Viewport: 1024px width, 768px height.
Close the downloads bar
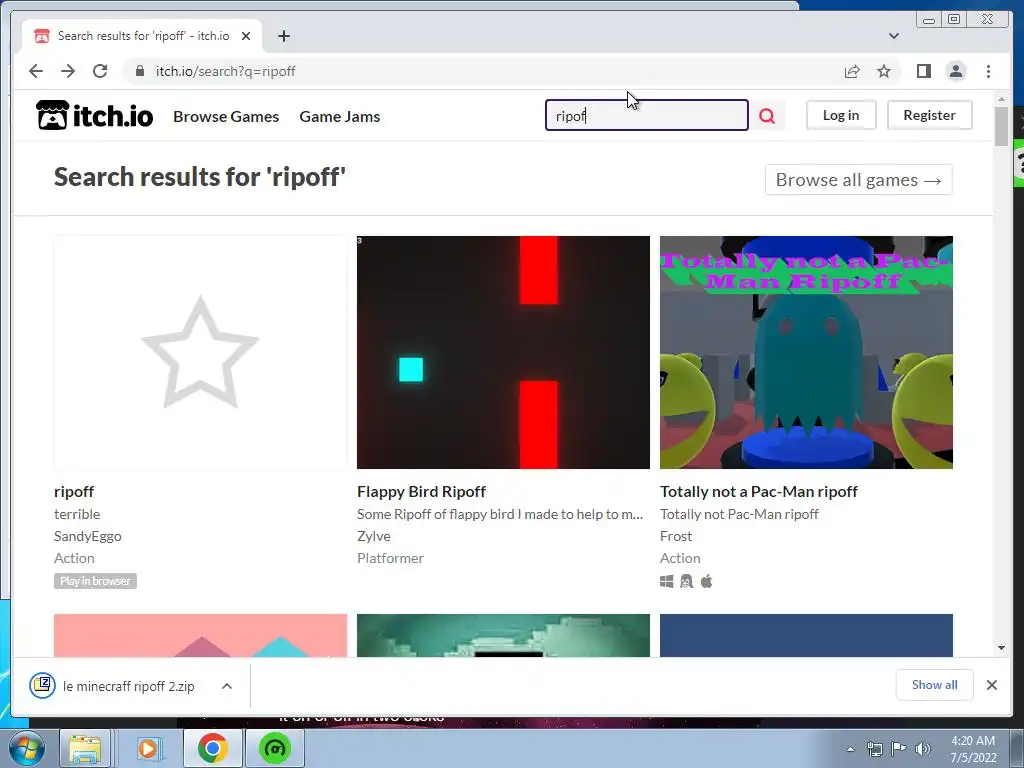(x=991, y=684)
